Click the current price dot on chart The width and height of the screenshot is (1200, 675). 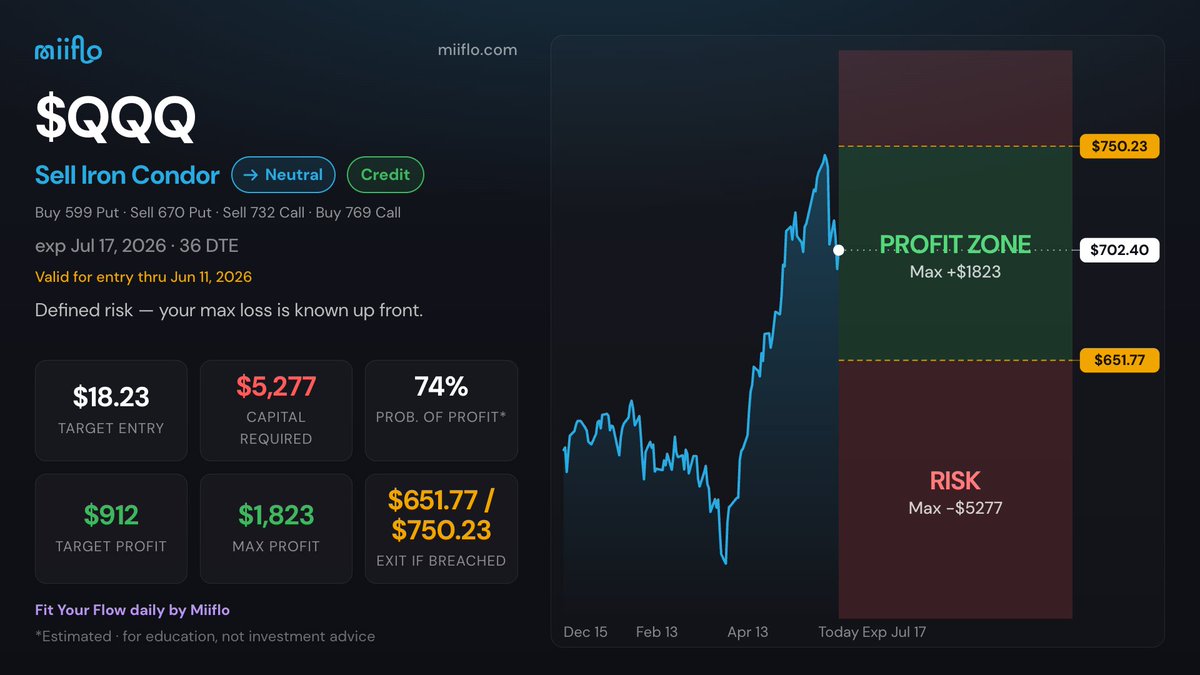[838, 250]
